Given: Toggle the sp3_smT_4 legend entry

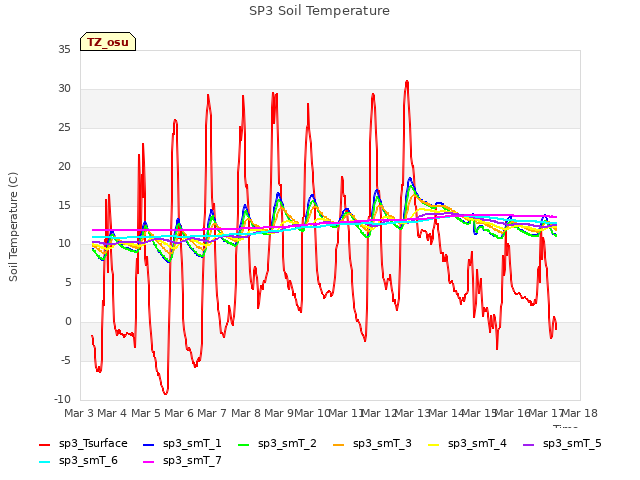Looking at the screenshot, I should coord(467,444).
